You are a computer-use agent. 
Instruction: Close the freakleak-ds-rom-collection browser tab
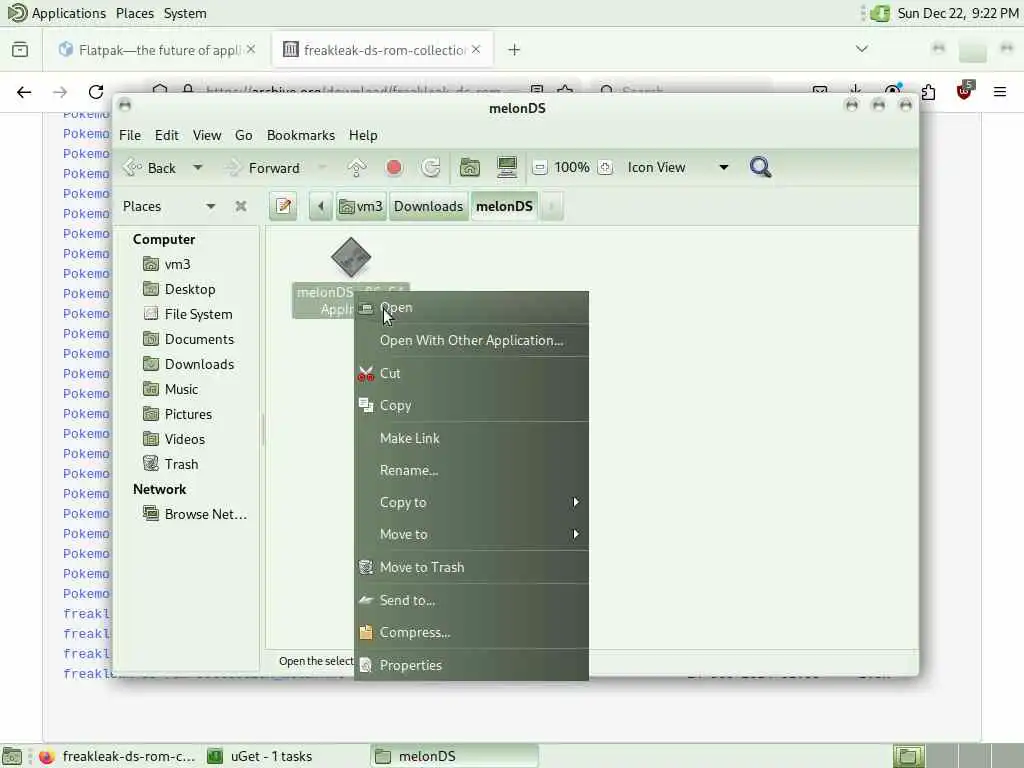point(476,50)
